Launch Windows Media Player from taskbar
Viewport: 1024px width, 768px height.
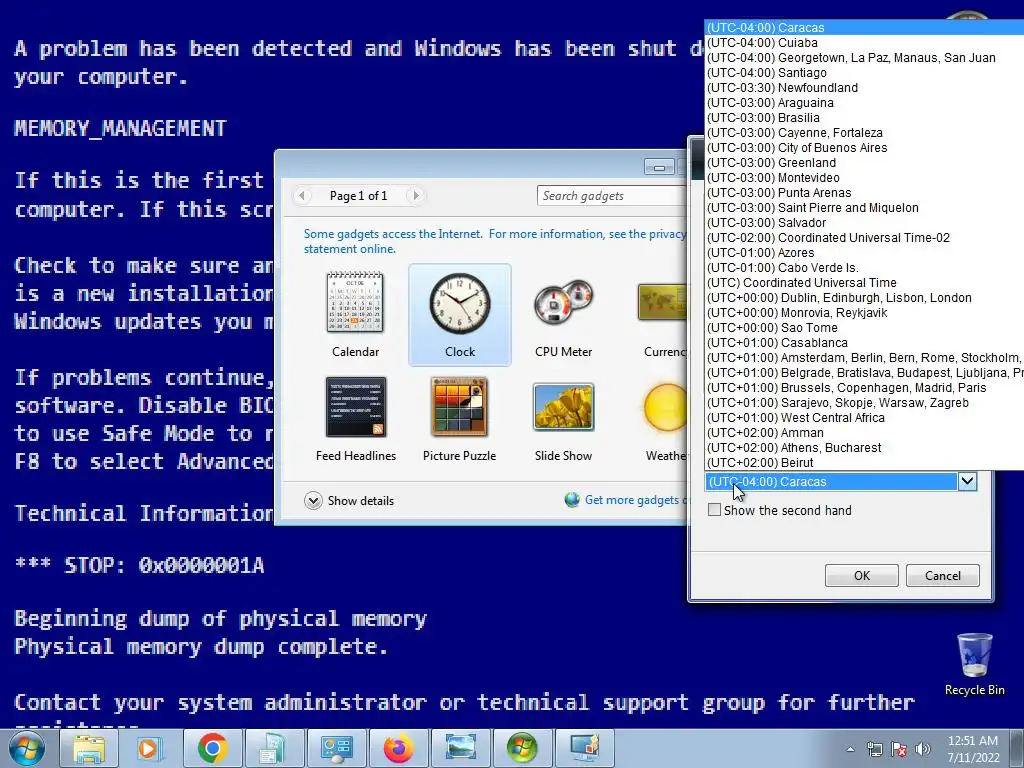click(x=150, y=748)
